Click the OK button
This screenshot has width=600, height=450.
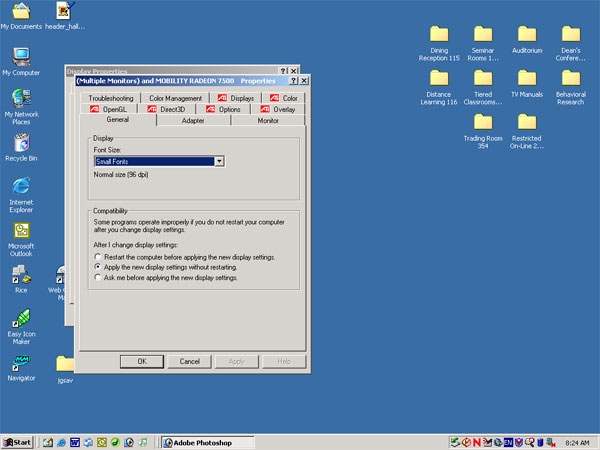[142, 361]
